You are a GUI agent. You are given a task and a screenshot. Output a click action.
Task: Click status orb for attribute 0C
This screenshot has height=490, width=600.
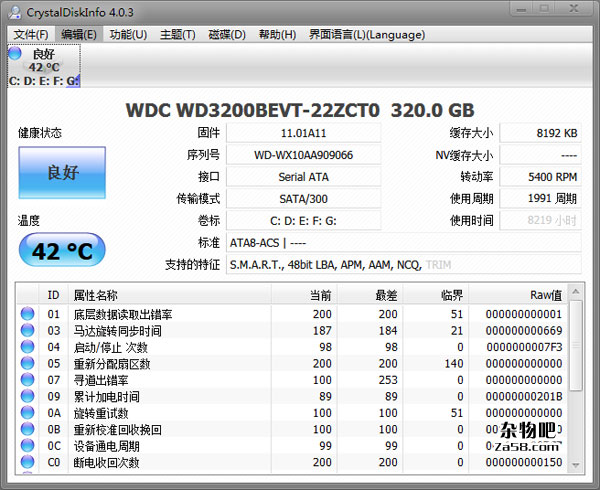(28, 445)
